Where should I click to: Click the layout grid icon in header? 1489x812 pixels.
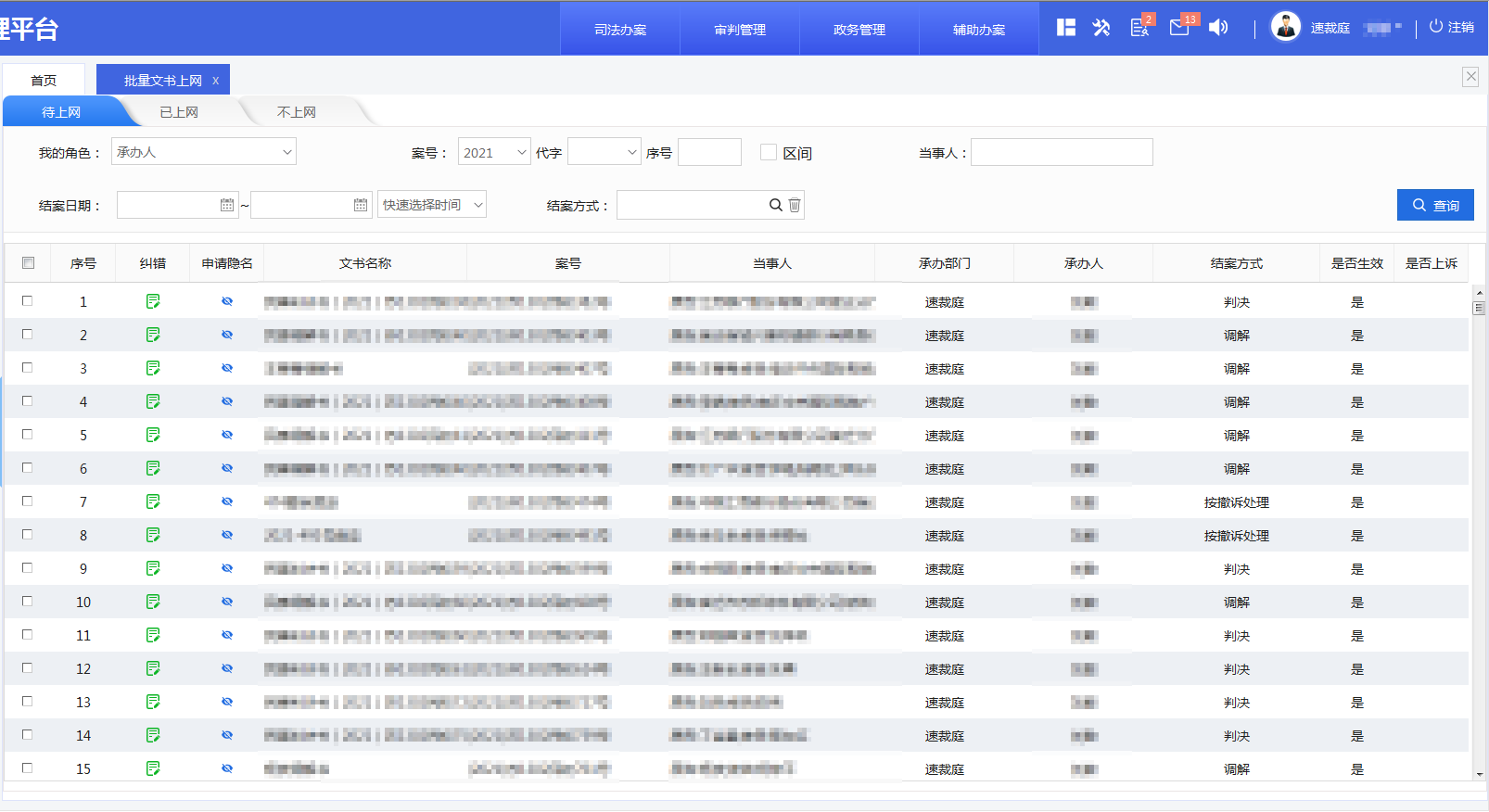(x=1066, y=28)
